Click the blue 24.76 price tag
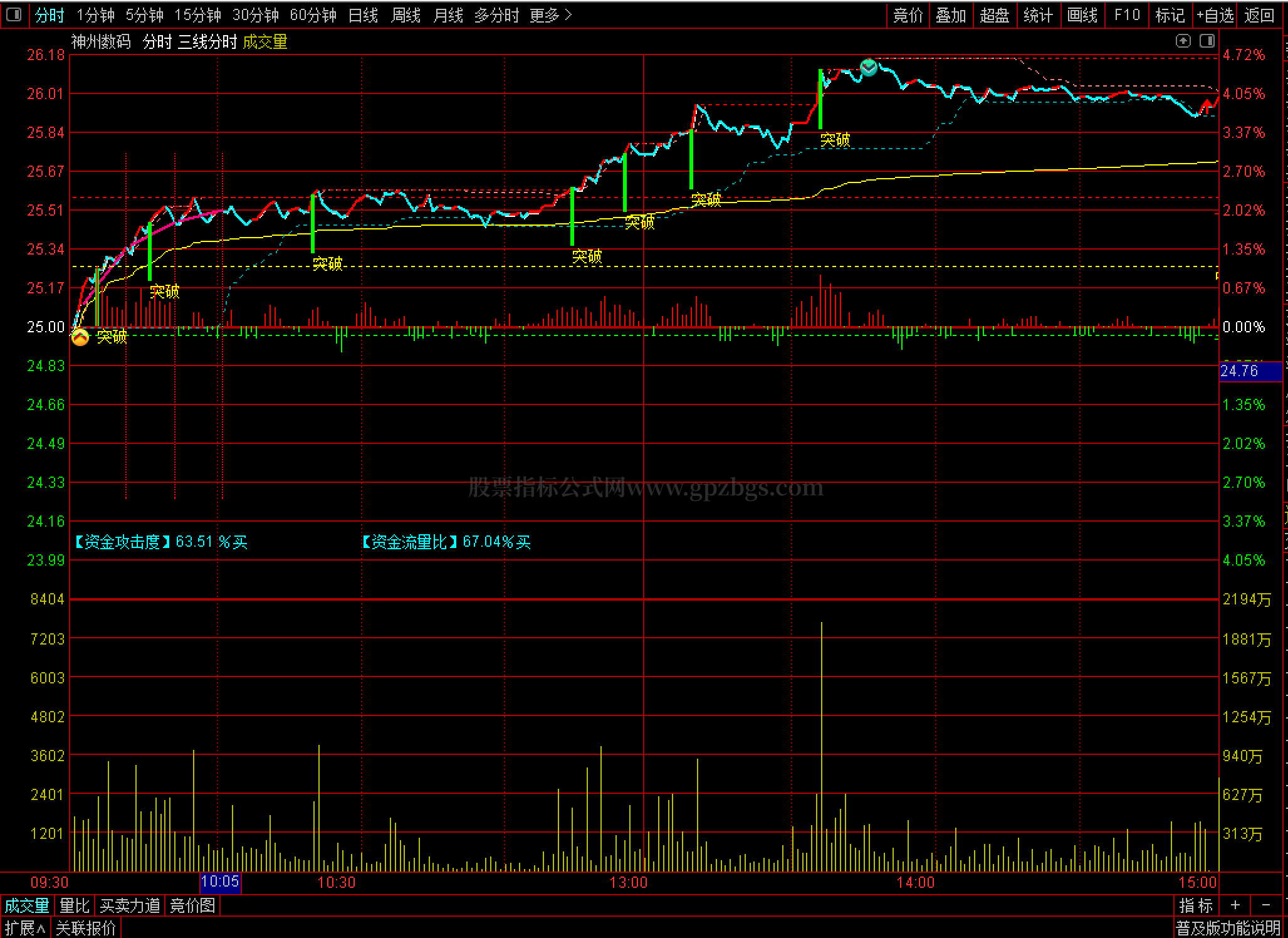The width and height of the screenshot is (1288, 938). tap(1251, 371)
